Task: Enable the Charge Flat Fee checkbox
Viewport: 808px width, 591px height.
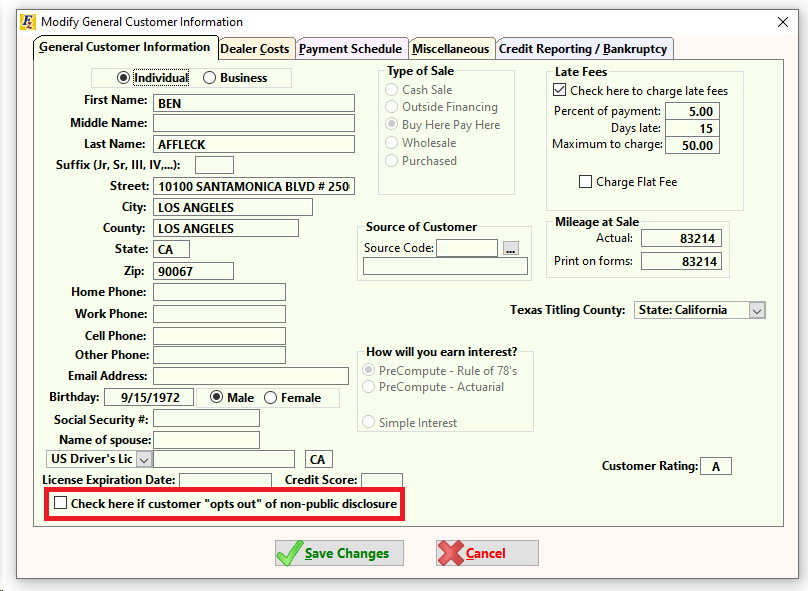Action: point(586,182)
